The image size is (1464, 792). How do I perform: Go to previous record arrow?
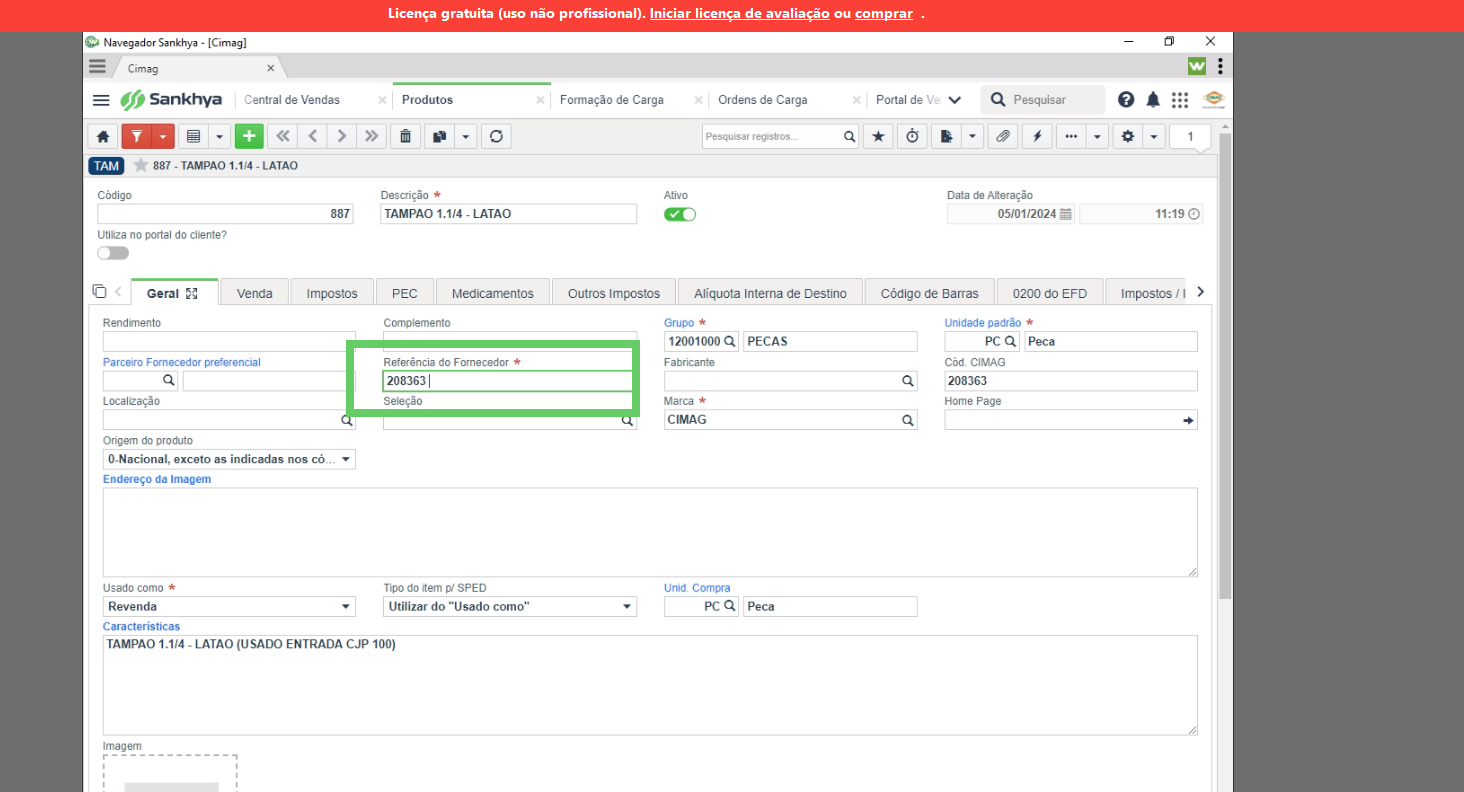313,136
